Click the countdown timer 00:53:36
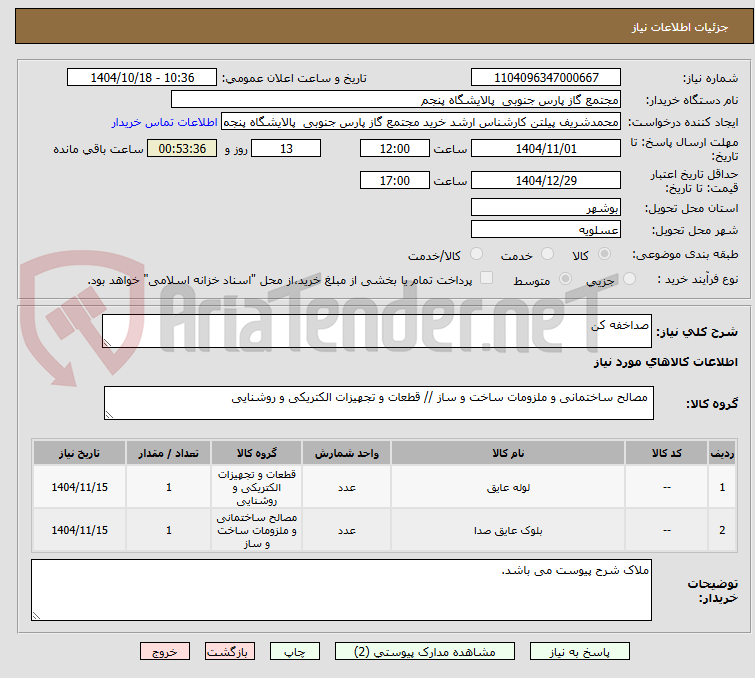The width and height of the screenshot is (755, 678). tap(182, 148)
